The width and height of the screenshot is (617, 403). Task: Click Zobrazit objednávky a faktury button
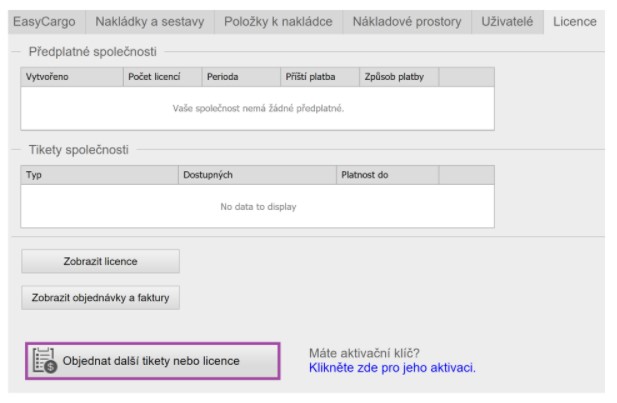pyautogui.click(x=100, y=297)
